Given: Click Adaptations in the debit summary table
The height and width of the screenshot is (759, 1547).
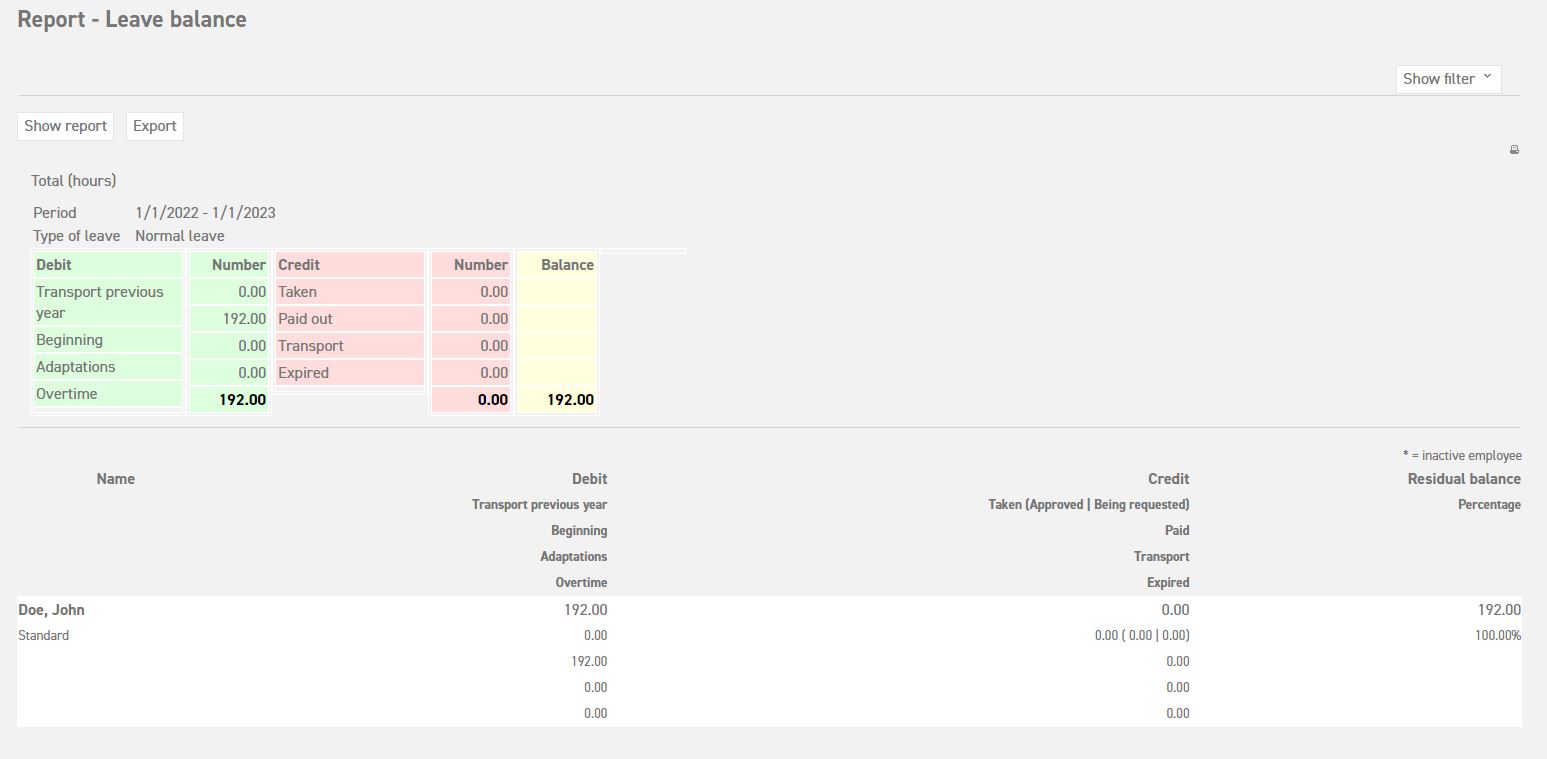Looking at the screenshot, I should 75,367.
